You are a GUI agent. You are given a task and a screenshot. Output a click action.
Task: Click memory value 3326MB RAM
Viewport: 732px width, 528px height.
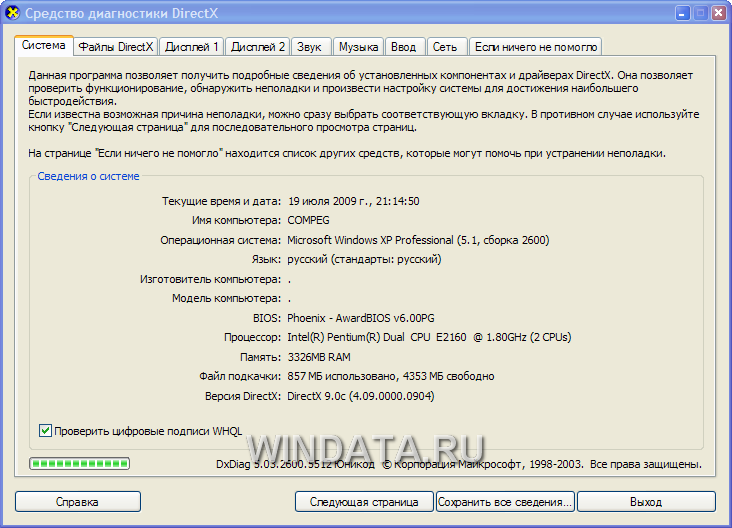(319, 358)
